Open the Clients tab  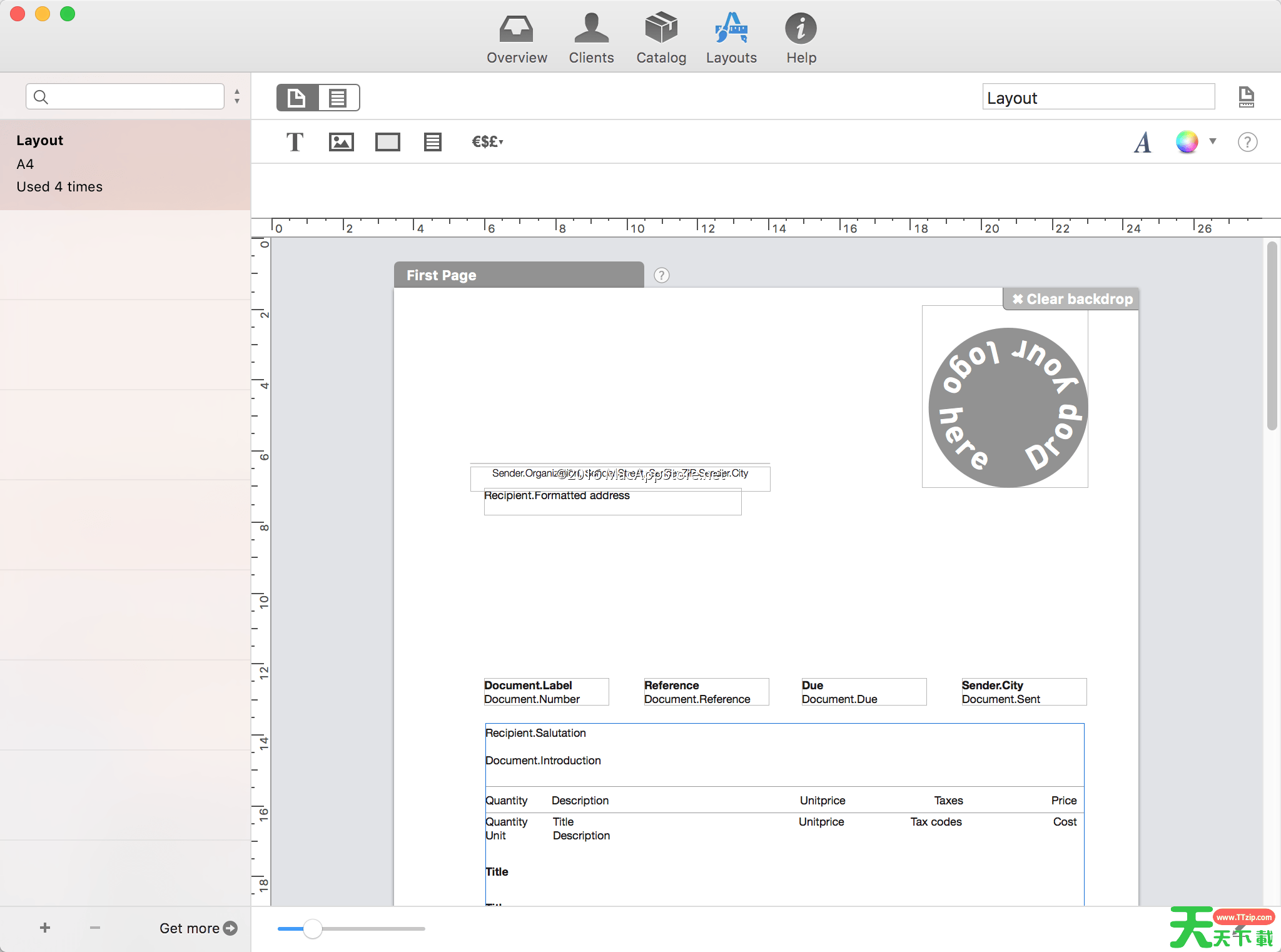[591, 39]
